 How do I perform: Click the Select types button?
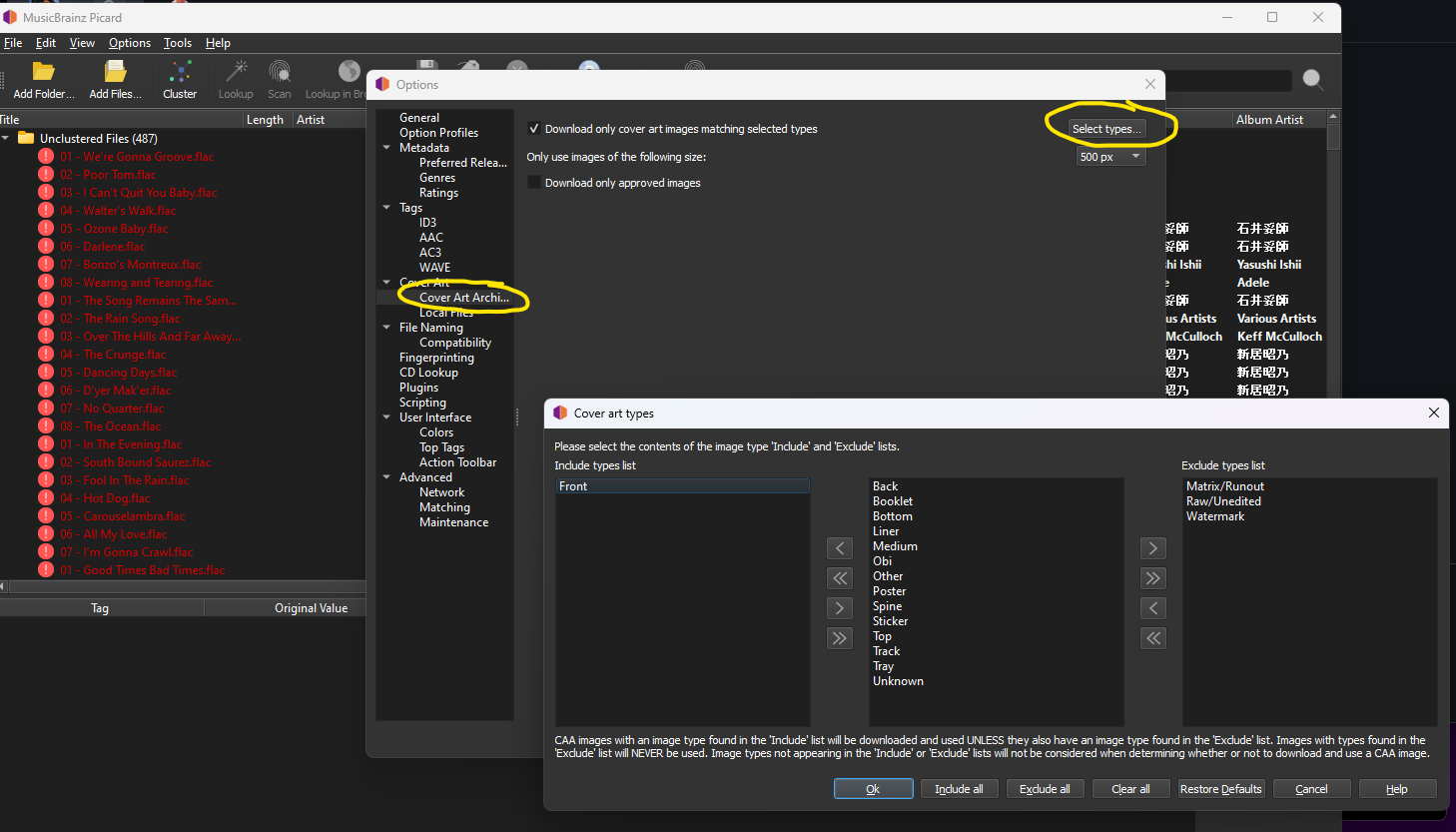click(x=1105, y=129)
